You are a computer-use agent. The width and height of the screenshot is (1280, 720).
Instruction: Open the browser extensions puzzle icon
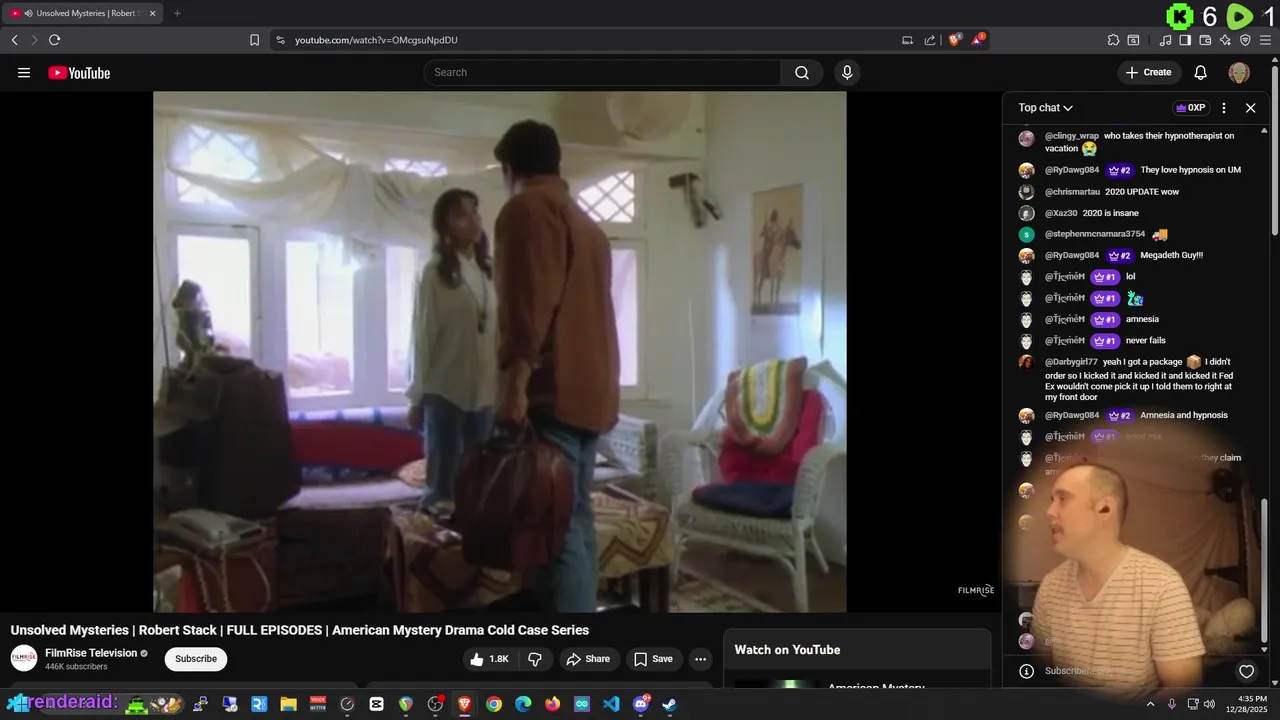coord(1113,40)
